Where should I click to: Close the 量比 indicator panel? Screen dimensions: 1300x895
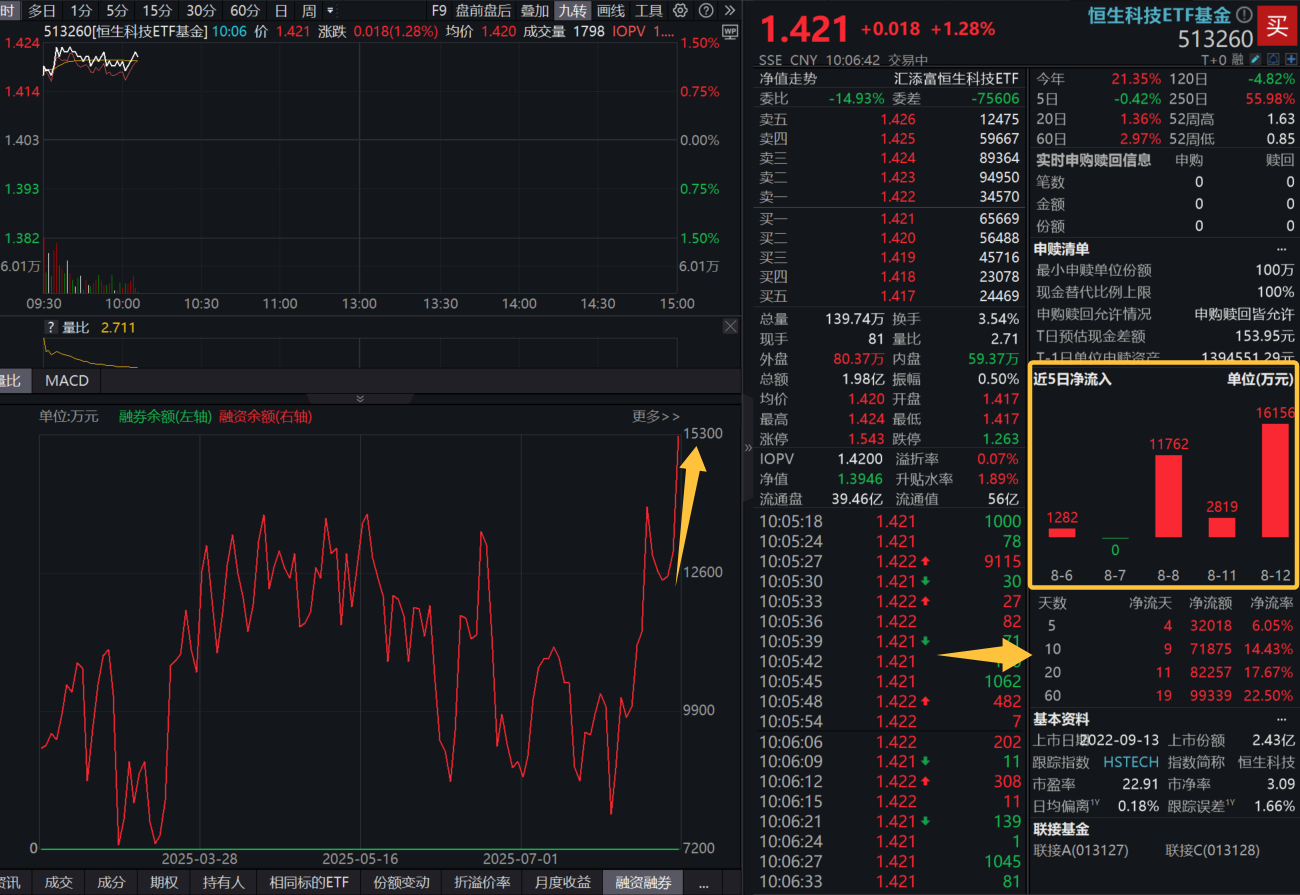(729, 327)
